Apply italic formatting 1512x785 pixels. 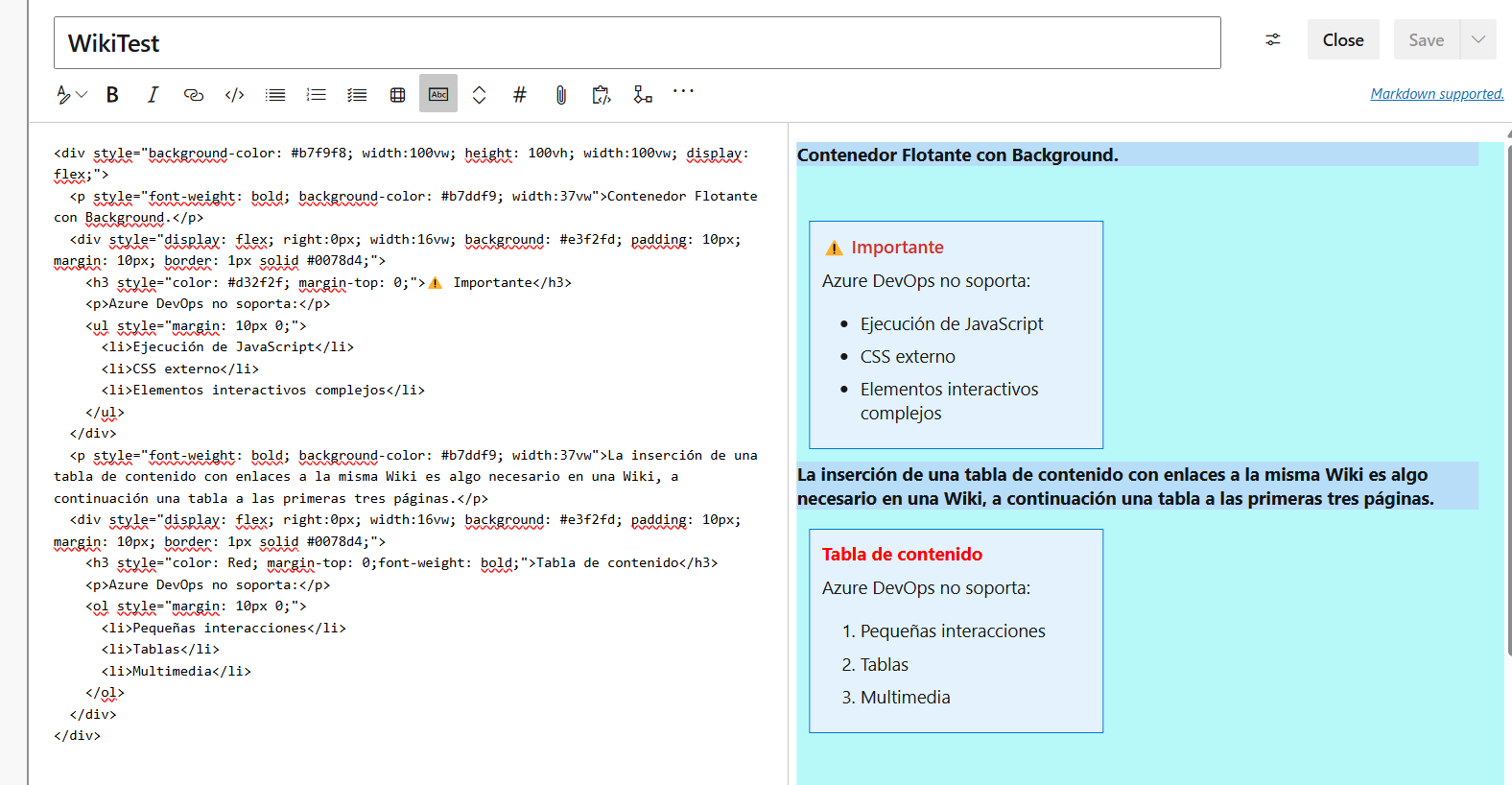click(x=153, y=94)
